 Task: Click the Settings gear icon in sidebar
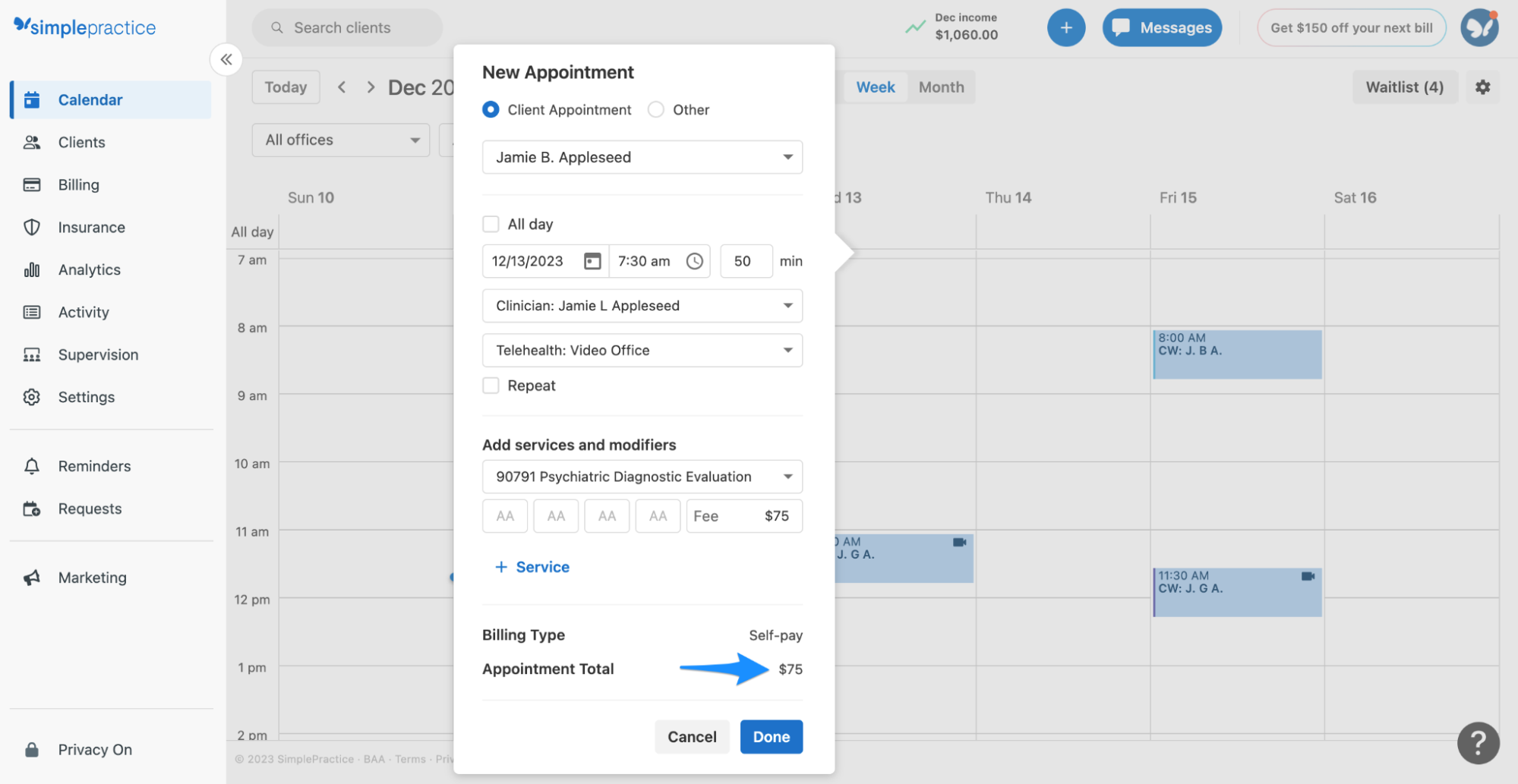tap(32, 397)
